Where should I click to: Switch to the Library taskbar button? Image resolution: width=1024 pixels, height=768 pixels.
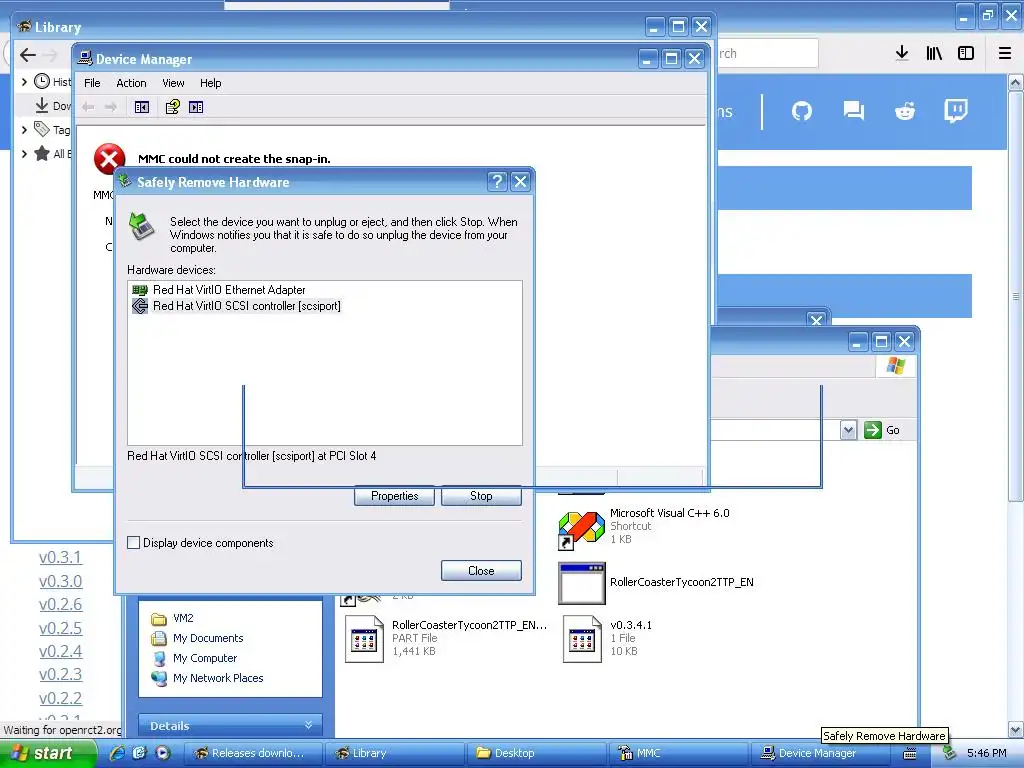coord(394,753)
